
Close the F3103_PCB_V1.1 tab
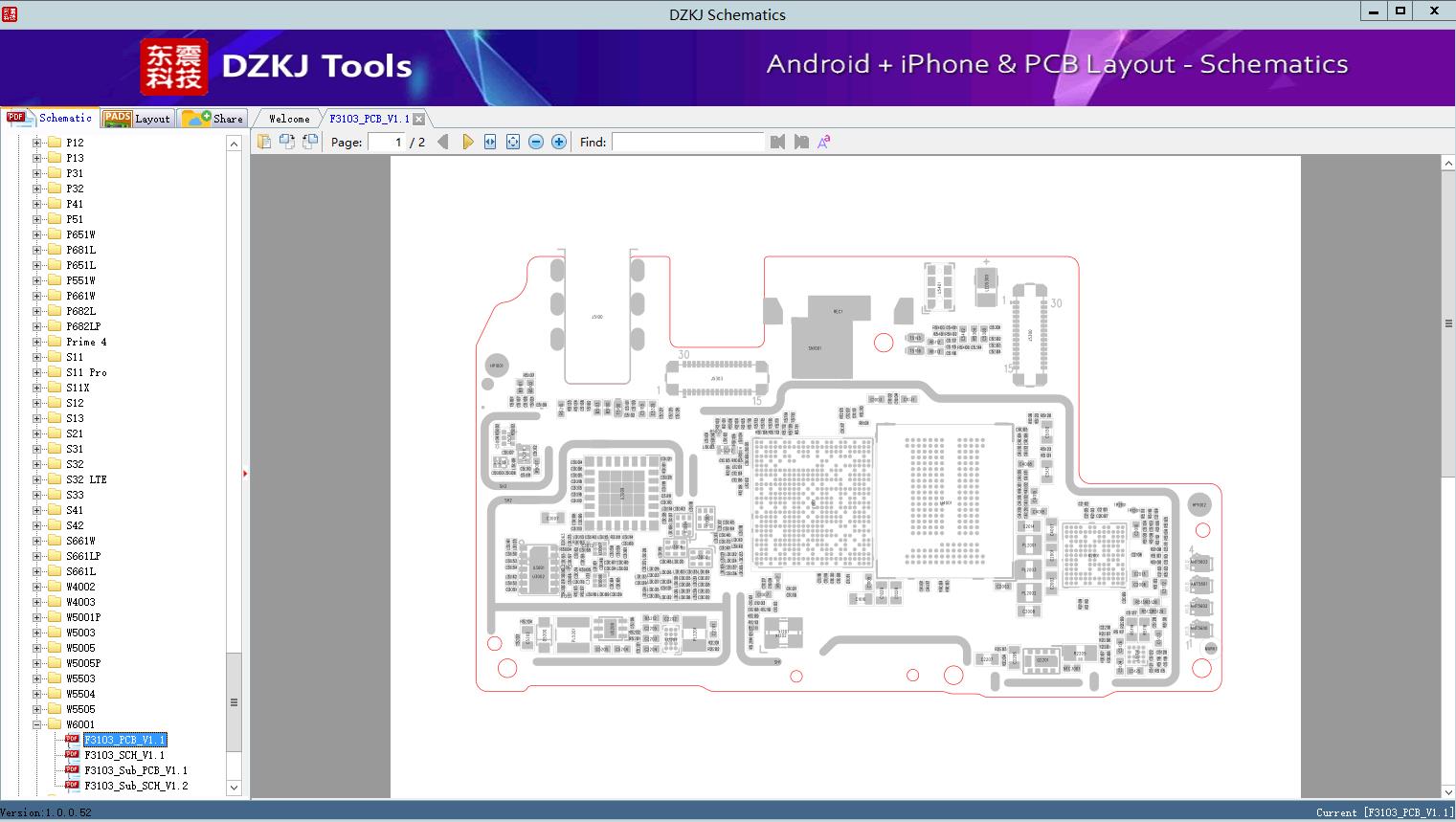(x=418, y=120)
